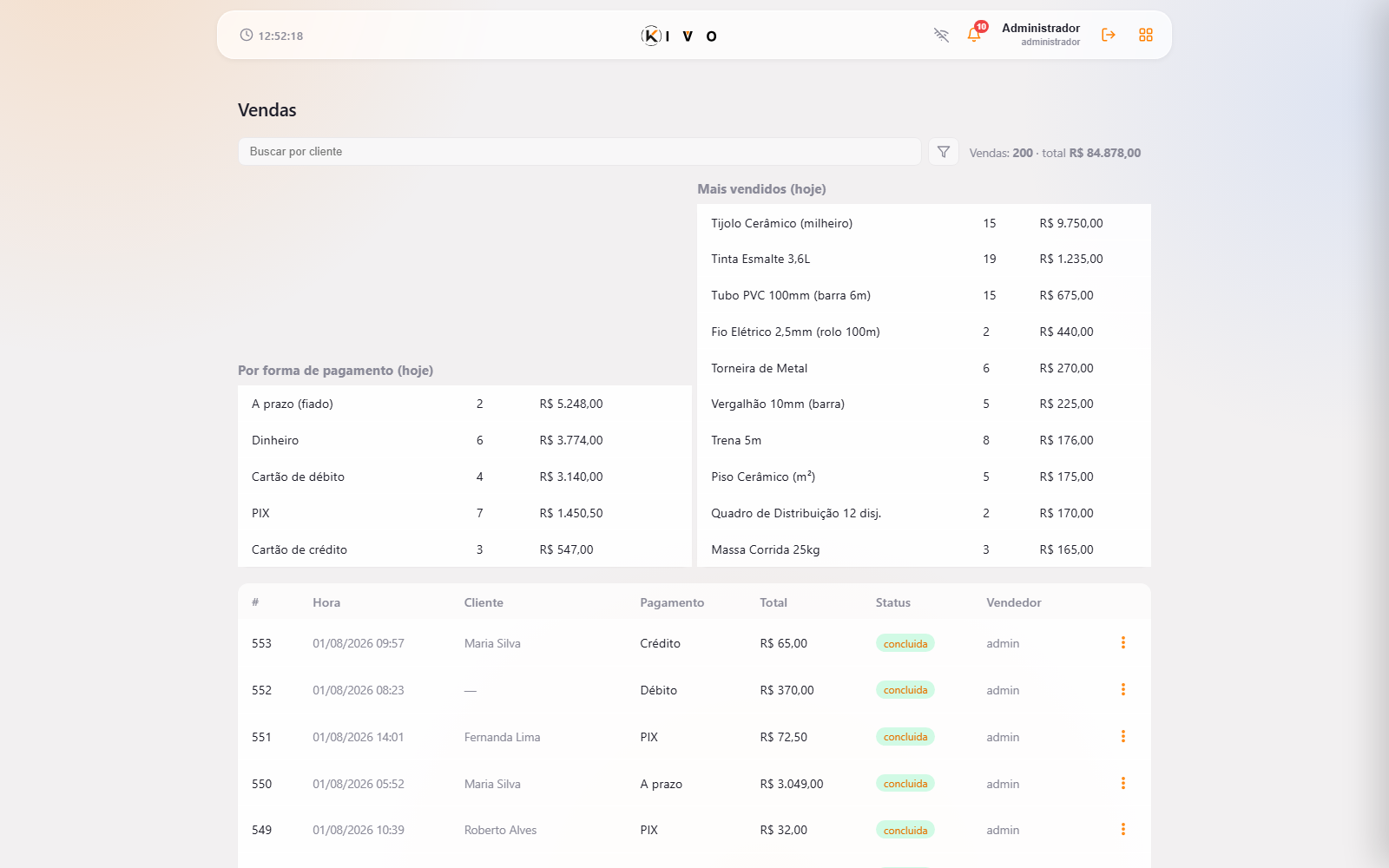Select Quadro de Distribuição 12 disj.

[x=924, y=513]
